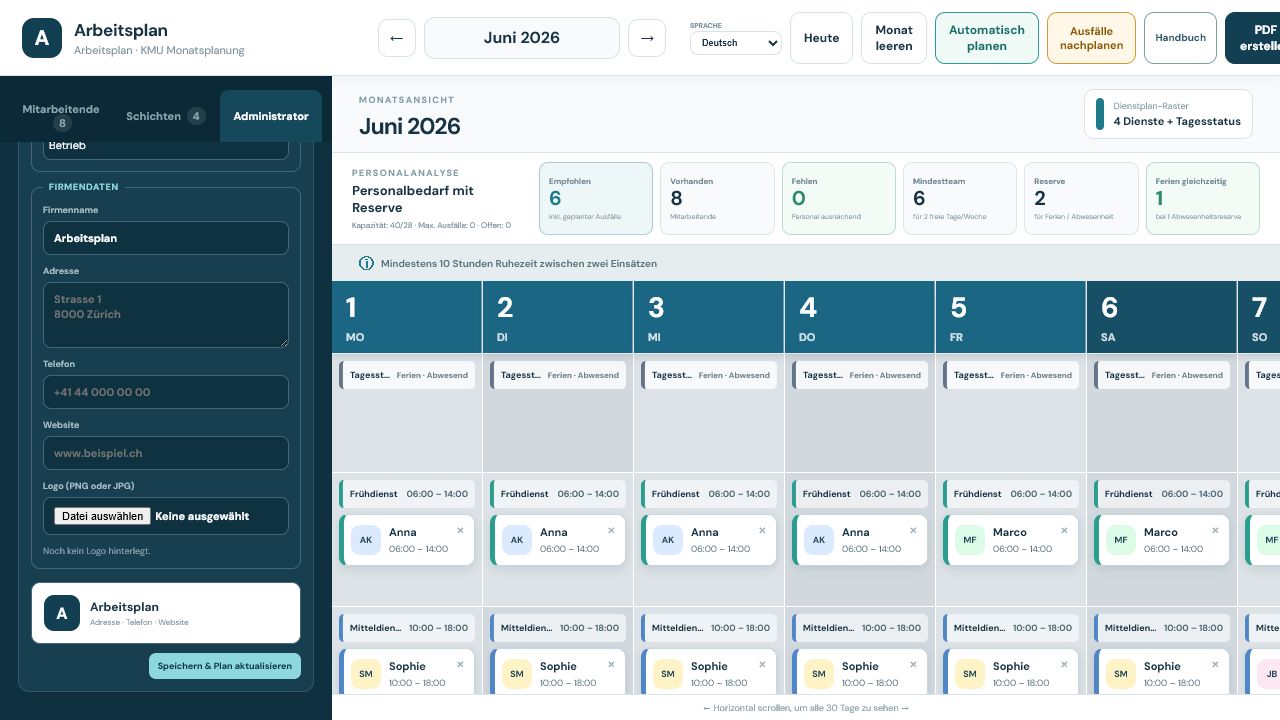
Task: Focus the Adresse text area
Action: tap(166, 315)
